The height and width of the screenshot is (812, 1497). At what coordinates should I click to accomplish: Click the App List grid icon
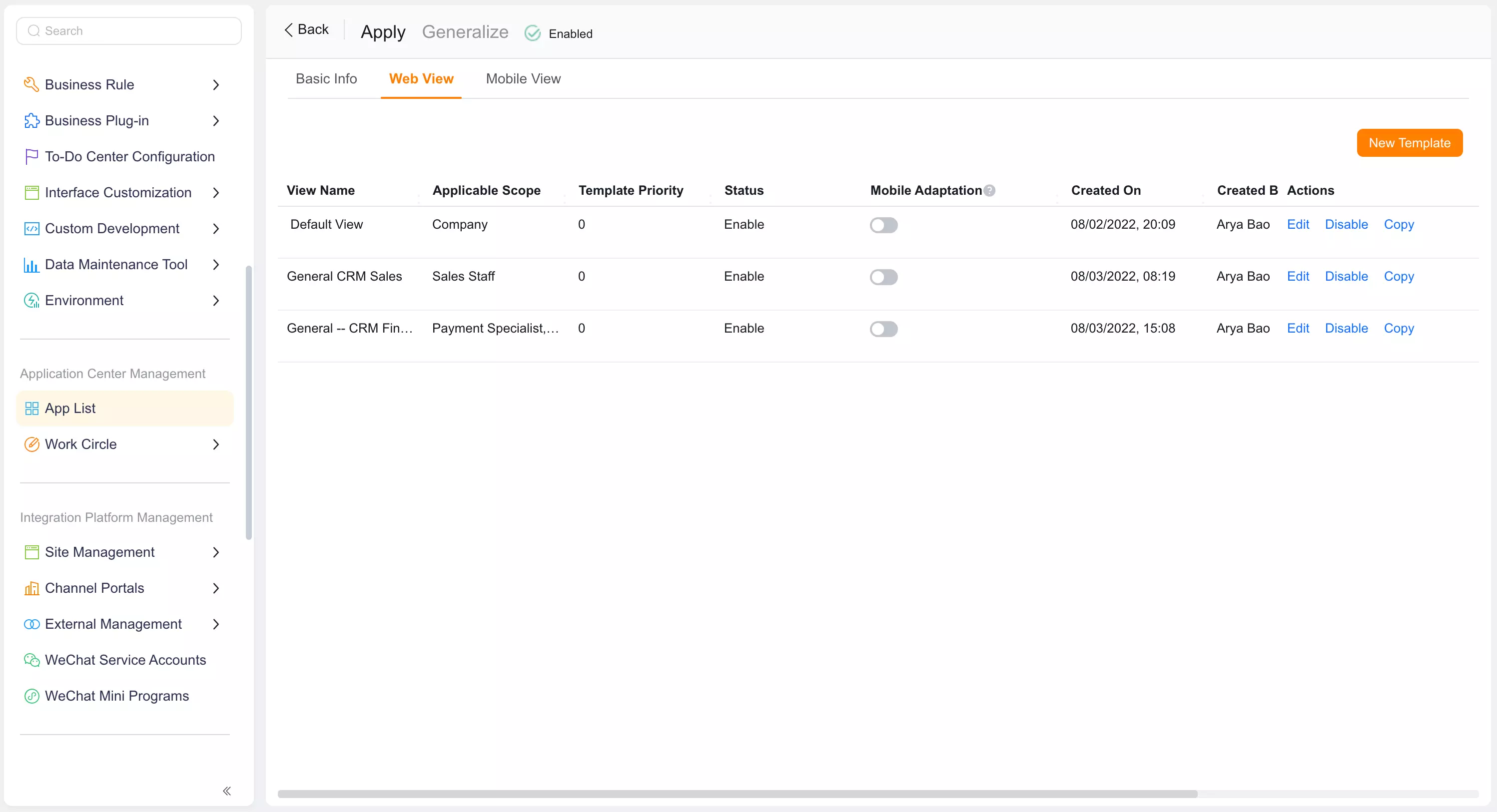pyautogui.click(x=31, y=408)
